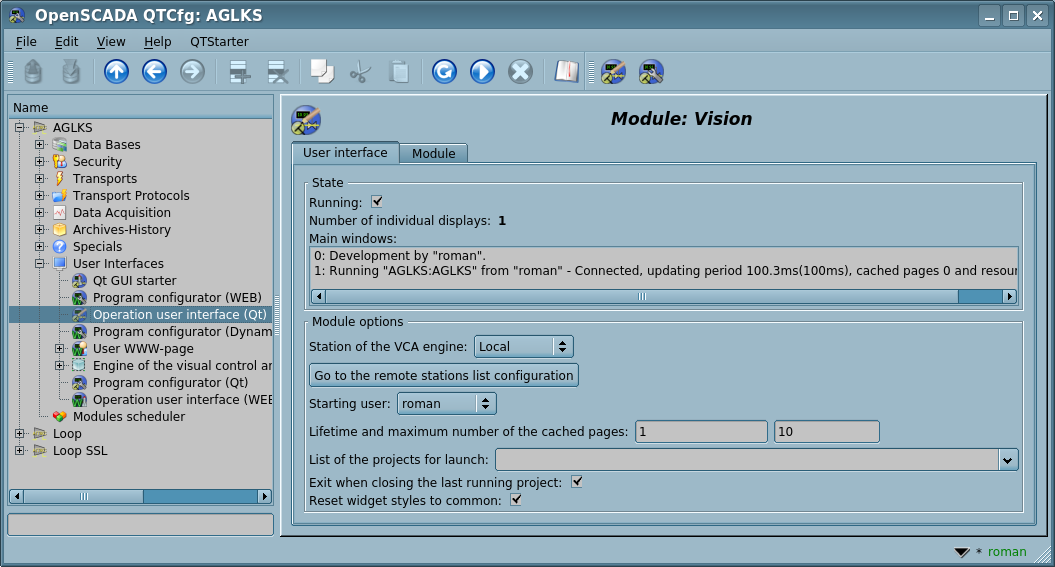1055x567 pixels.
Task: Navigate forward with the Forward arrow icon
Action: 192,71
